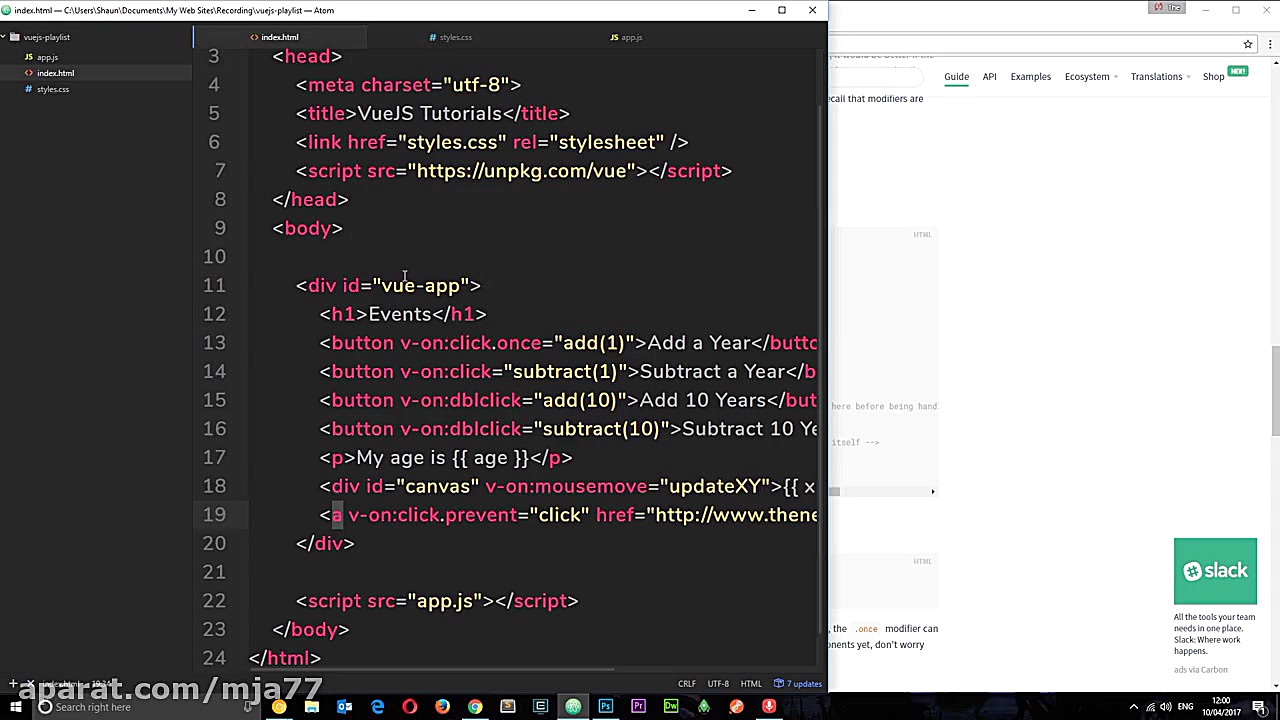
Task: Open the Guide page in the browser window
Action: point(956,77)
